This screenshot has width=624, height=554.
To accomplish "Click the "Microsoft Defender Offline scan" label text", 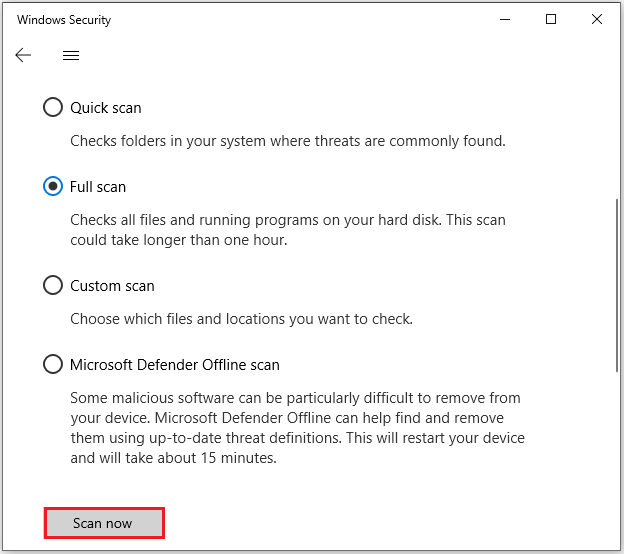I will (175, 365).
